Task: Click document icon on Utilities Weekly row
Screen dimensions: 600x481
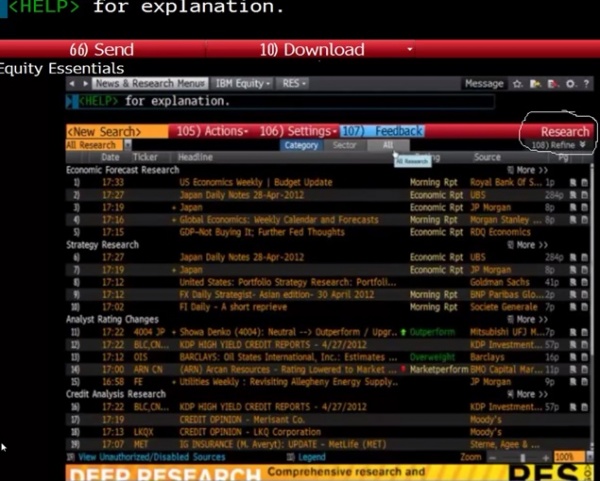Action: coord(584,382)
